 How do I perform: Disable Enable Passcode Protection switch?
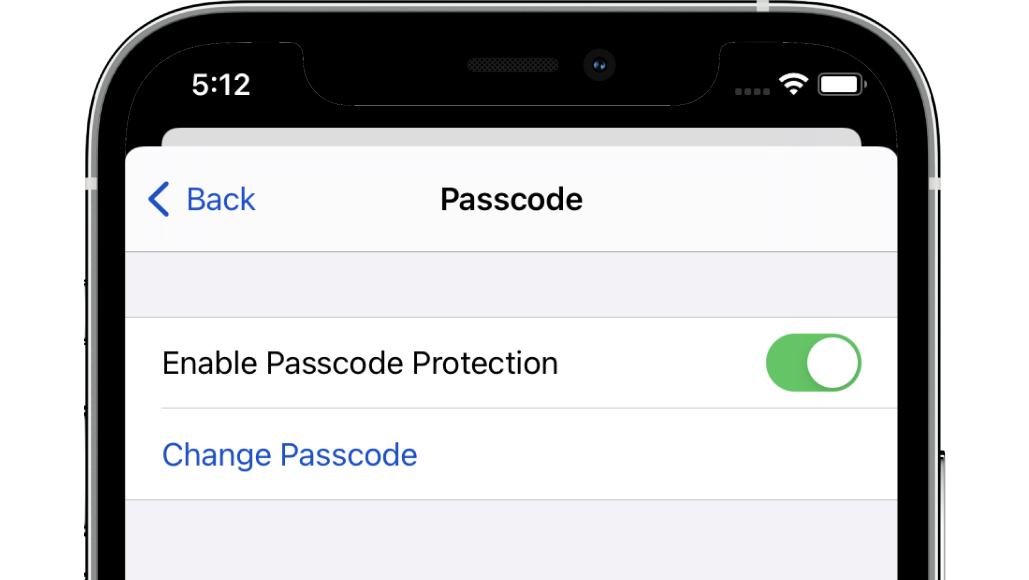pos(813,363)
